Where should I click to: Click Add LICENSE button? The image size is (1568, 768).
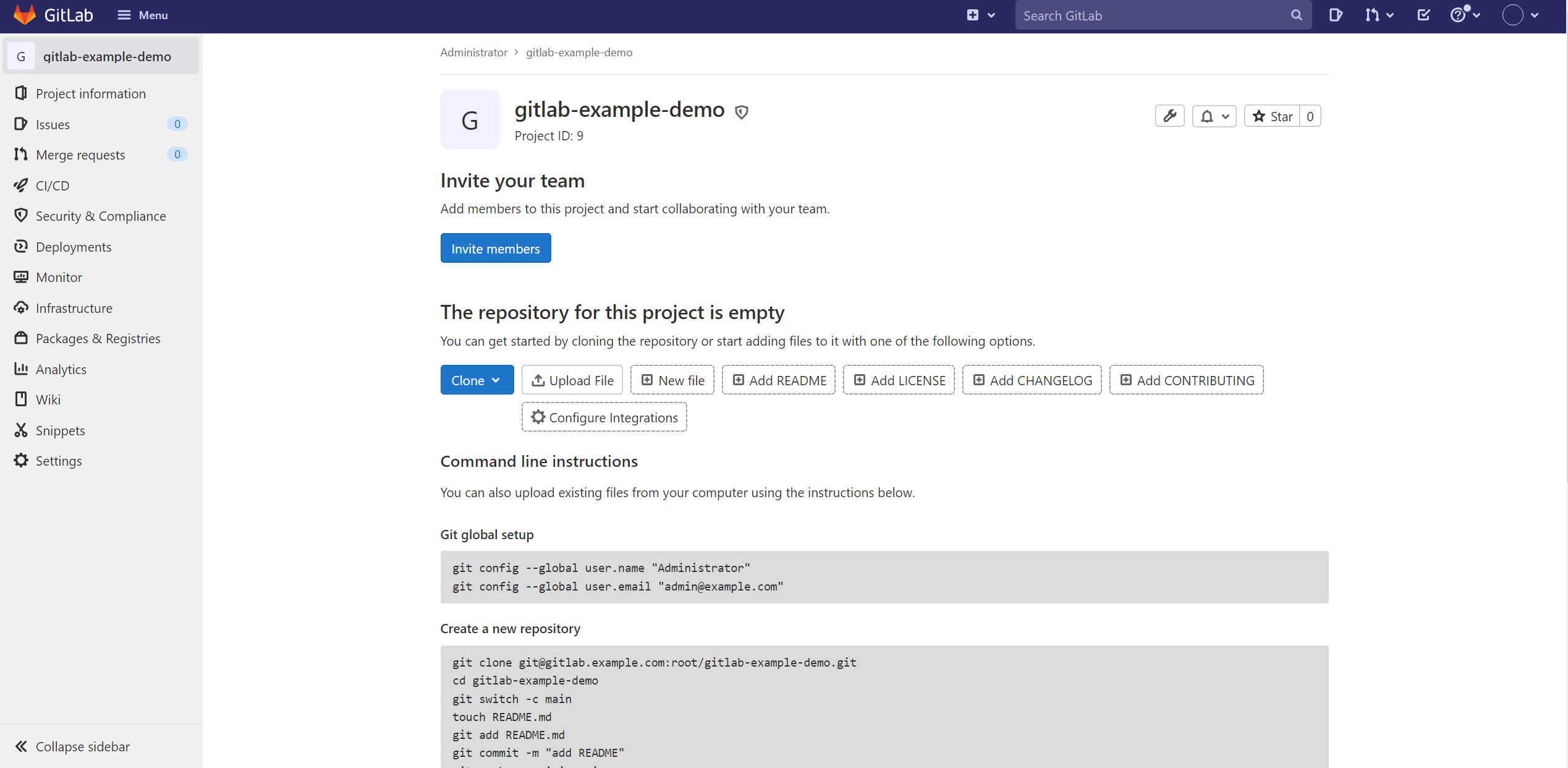point(899,380)
